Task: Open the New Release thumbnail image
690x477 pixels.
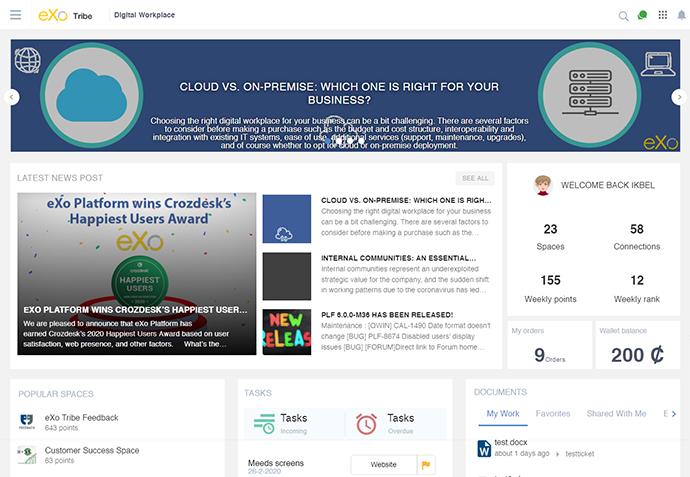Action: 286,332
